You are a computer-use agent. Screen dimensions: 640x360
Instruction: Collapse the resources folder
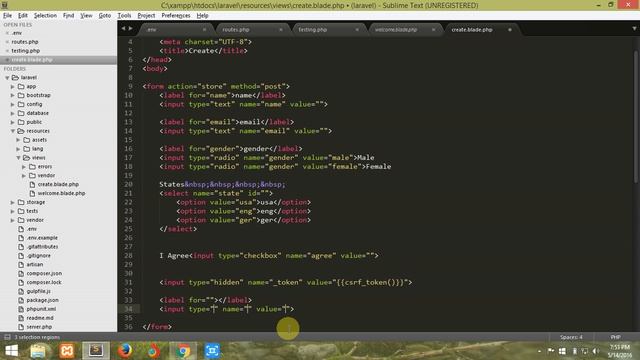[x=13, y=131]
